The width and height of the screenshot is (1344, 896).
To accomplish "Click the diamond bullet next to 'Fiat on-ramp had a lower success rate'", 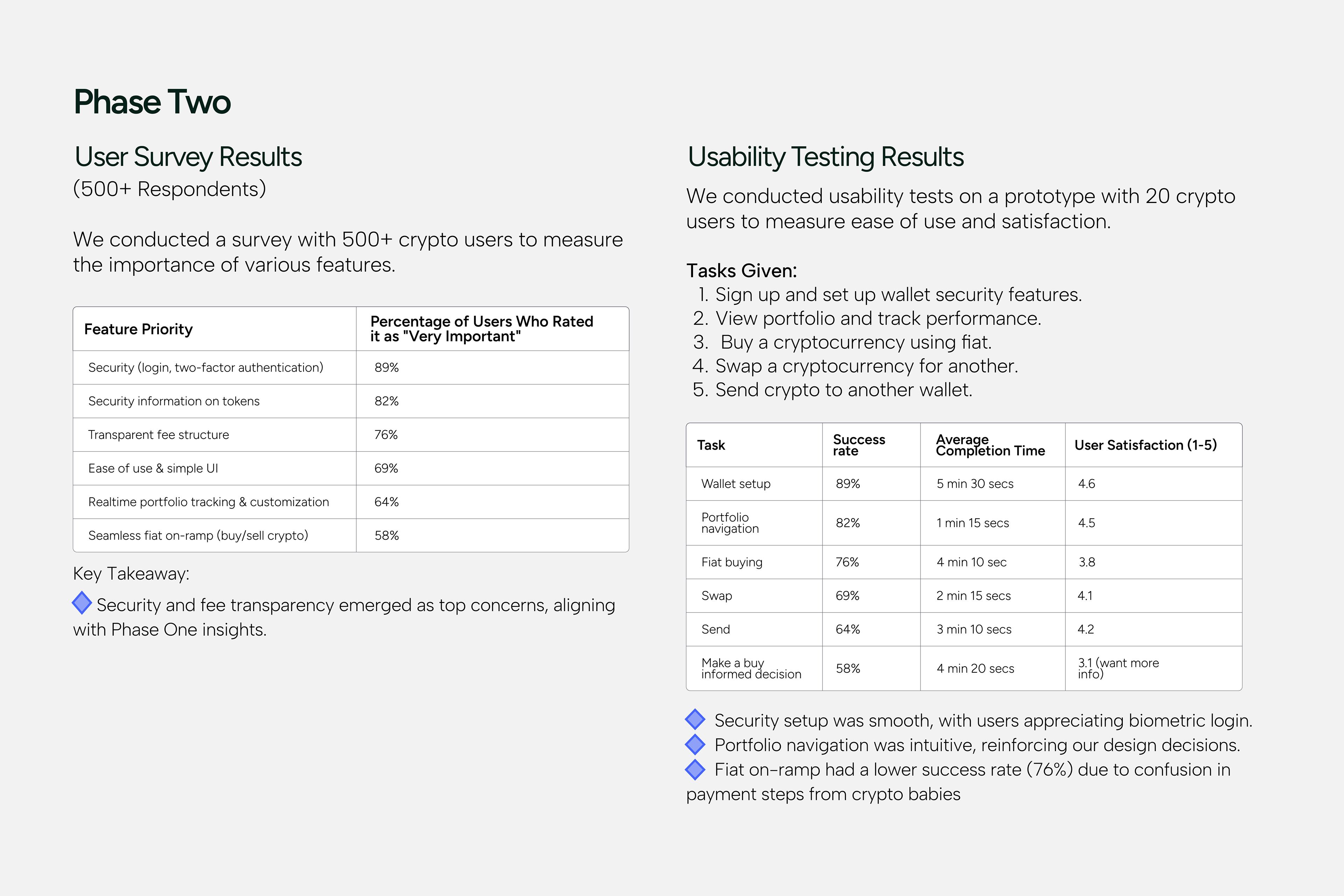I will click(695, 769).
